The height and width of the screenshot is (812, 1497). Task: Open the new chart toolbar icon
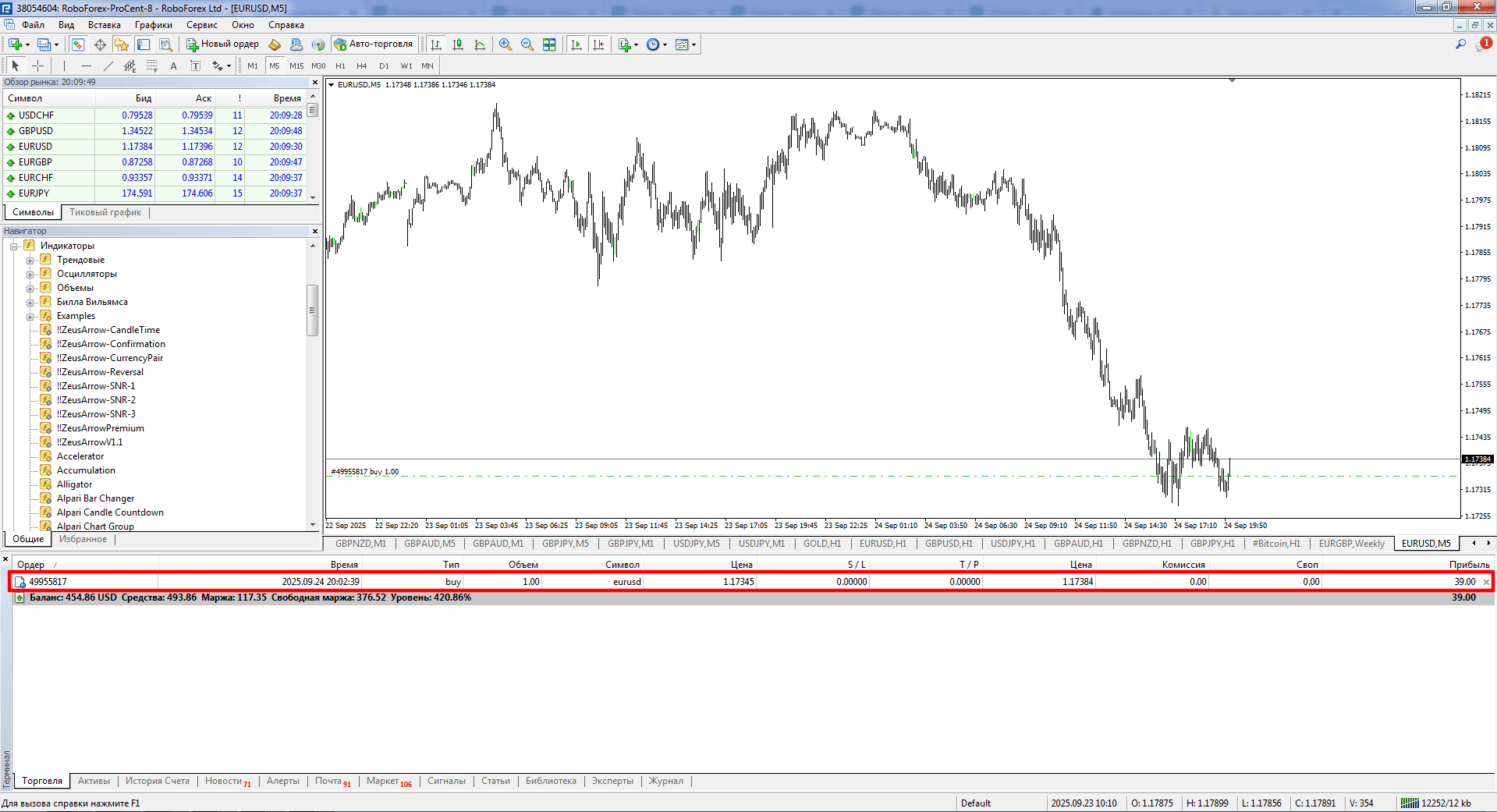[x=15, y=44]
